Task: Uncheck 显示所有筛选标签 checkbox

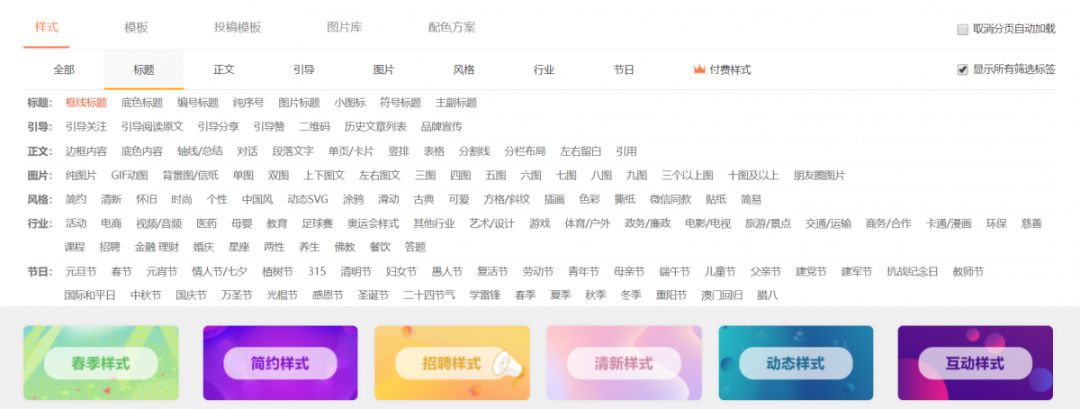Action: click(x=962, y=70)
